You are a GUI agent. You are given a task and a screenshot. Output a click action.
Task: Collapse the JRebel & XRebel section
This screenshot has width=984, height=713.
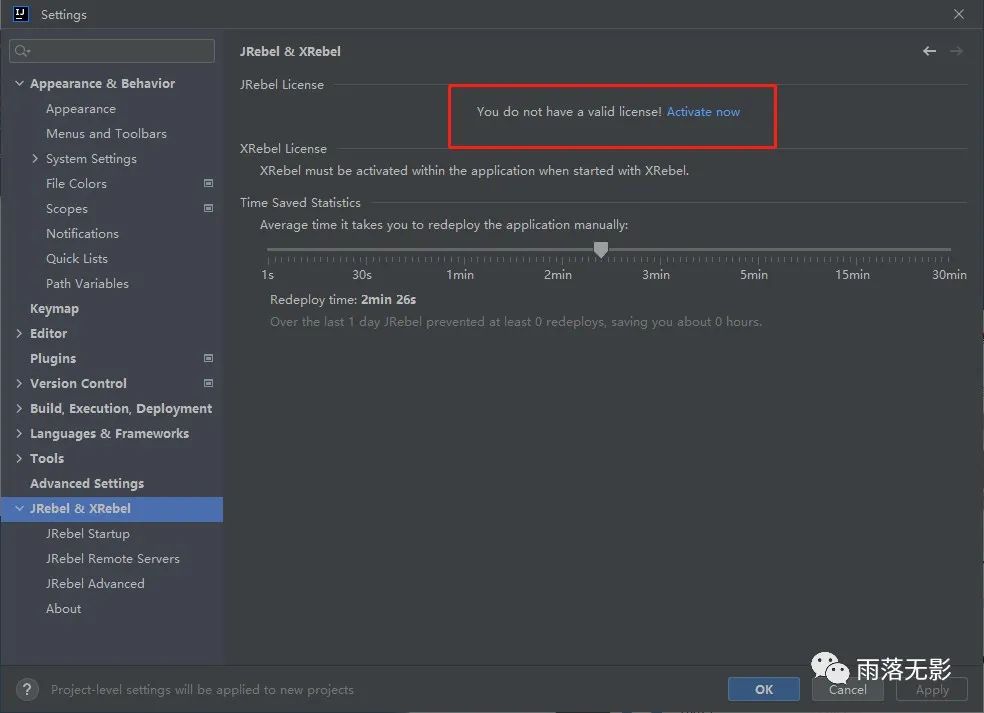pyautogui.click(x=19, y=508)
